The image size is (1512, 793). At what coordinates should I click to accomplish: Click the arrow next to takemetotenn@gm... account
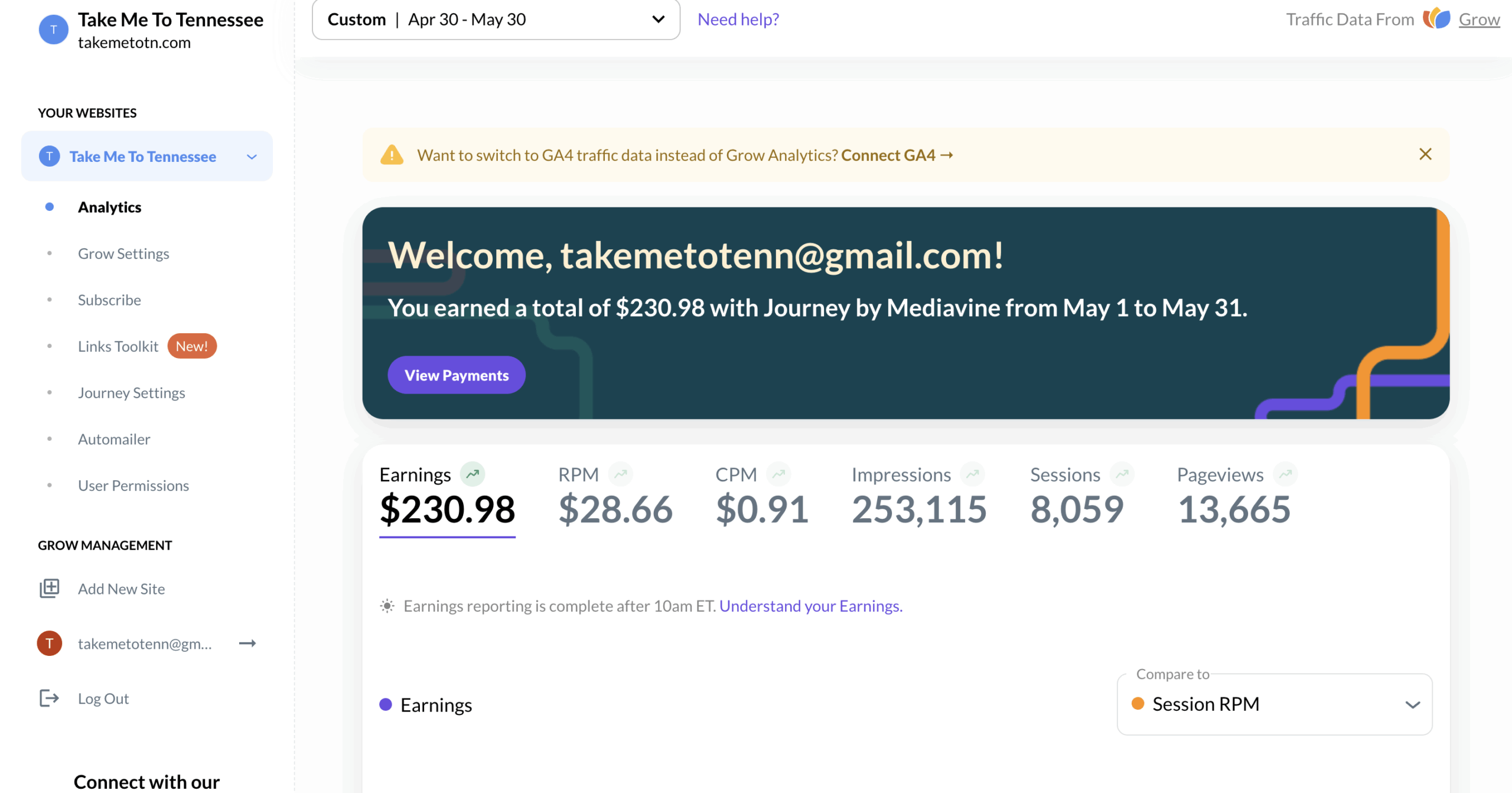pyautogui.click(x=247, y=643)
